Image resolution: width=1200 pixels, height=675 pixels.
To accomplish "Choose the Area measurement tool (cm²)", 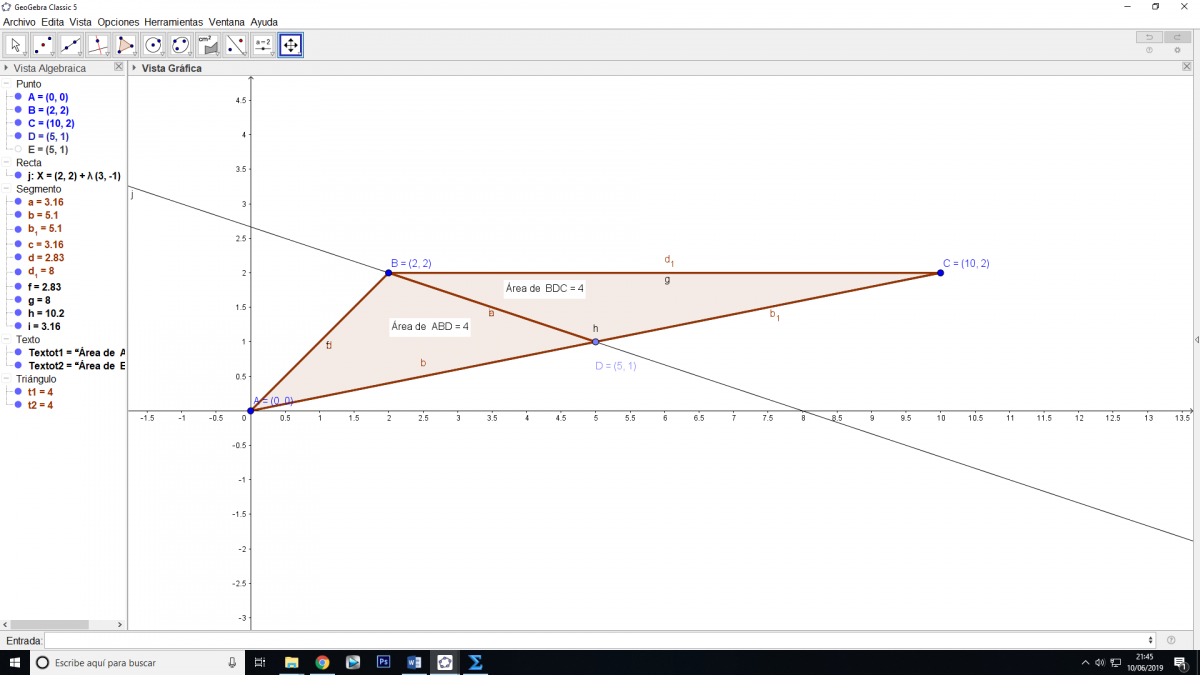I will [208, 45].
